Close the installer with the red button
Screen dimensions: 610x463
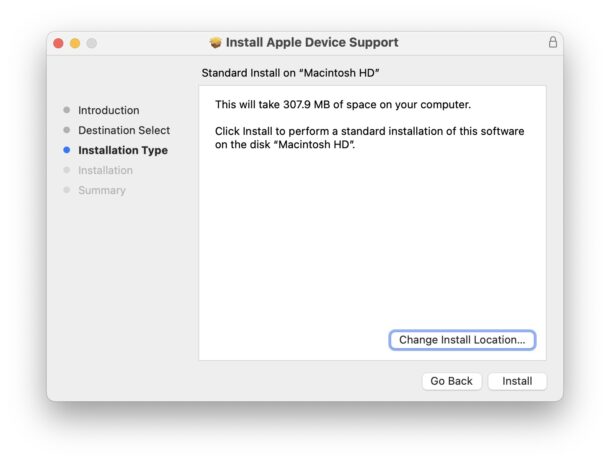point(58,43)
